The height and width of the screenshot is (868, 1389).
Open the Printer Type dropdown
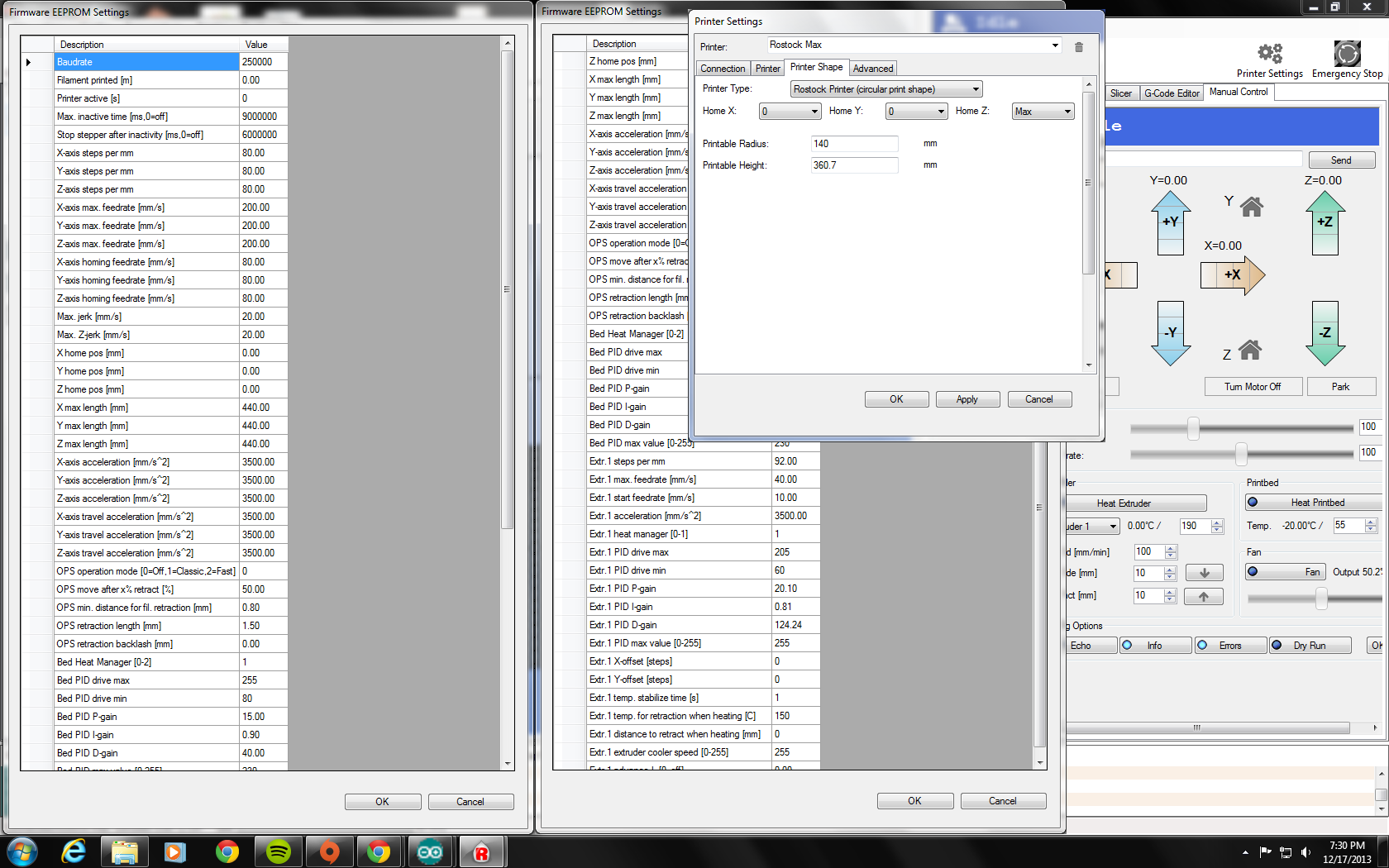tap(886, 89)
